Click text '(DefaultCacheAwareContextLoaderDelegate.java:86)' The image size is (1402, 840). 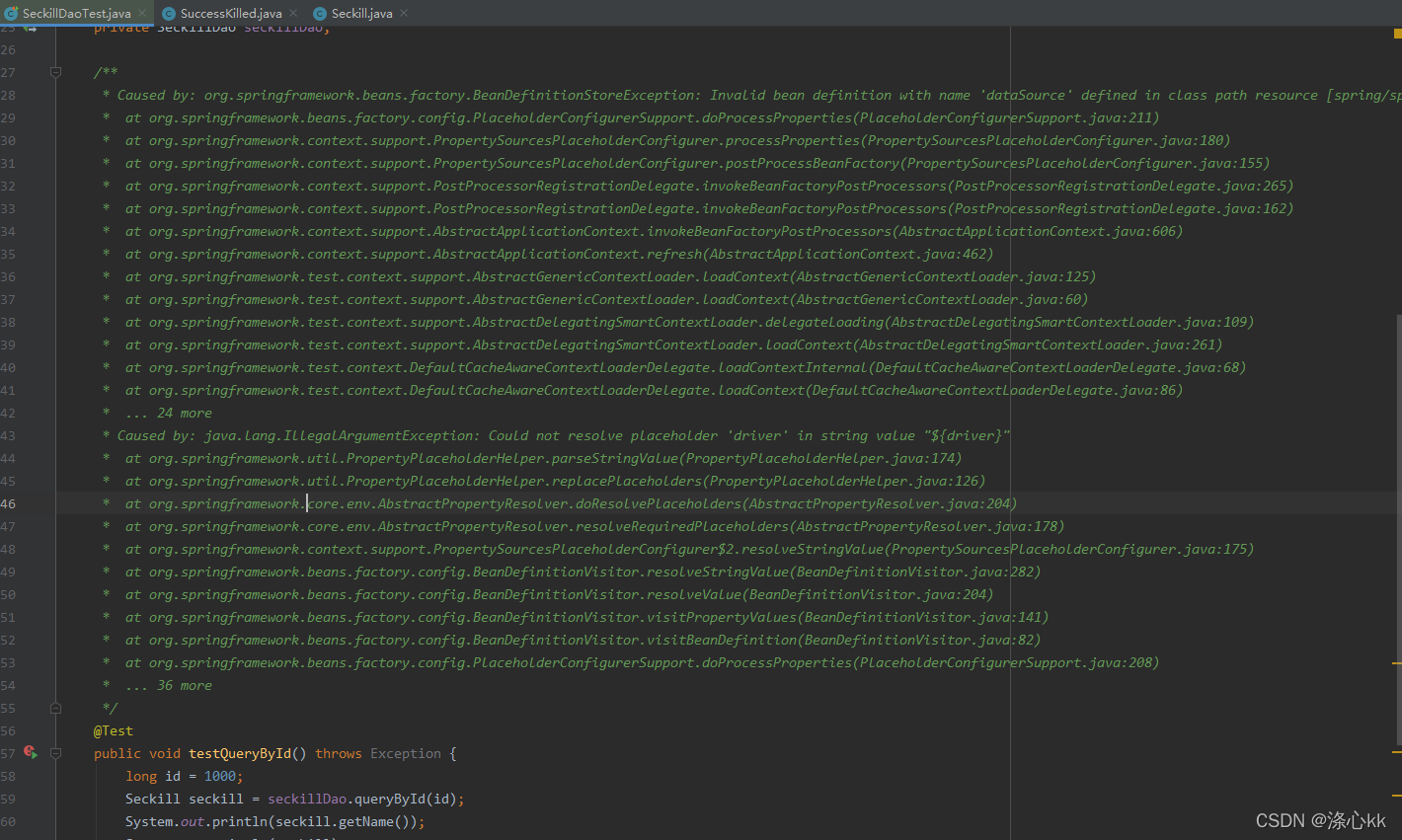tap(994, 390)
